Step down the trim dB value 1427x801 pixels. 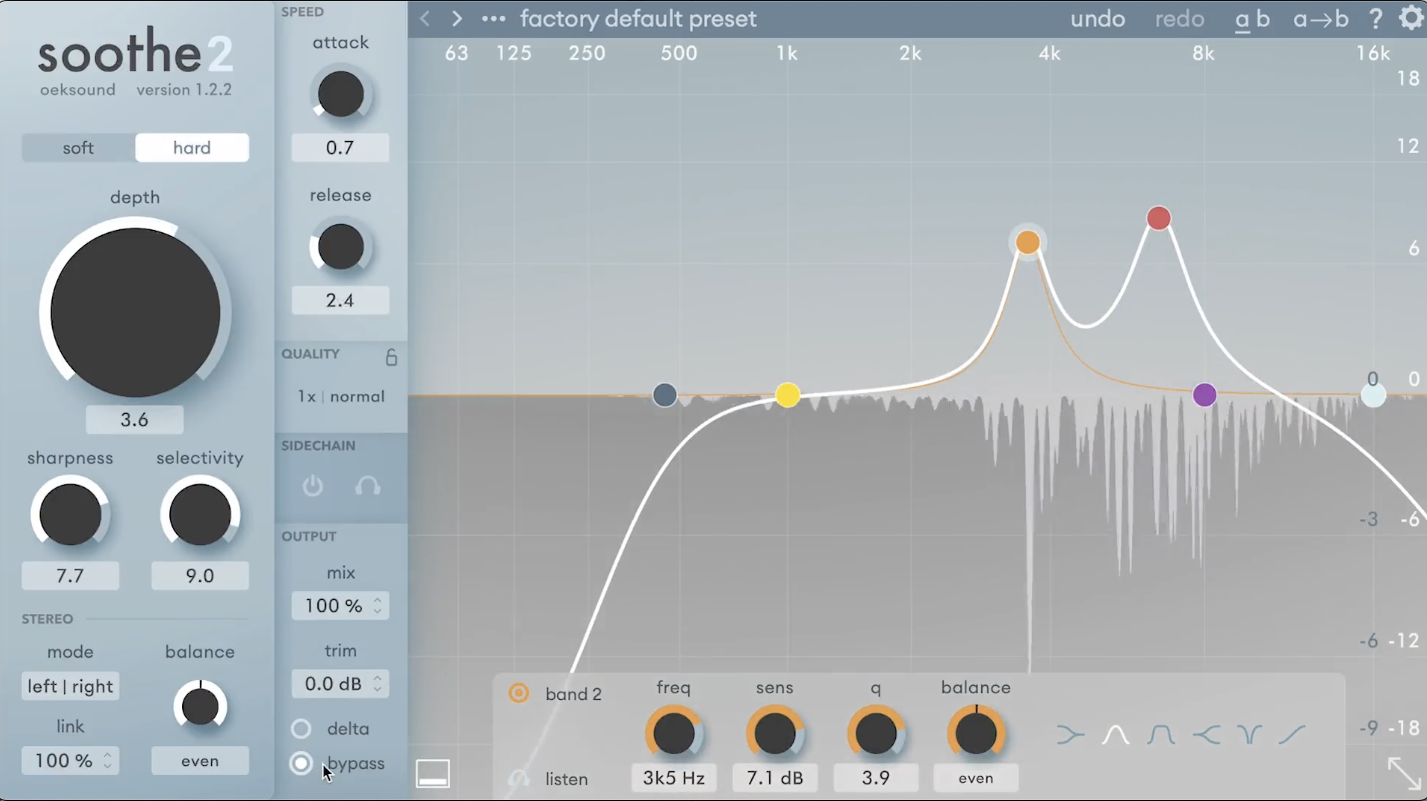pyautogui.click(x=377, y=689)
